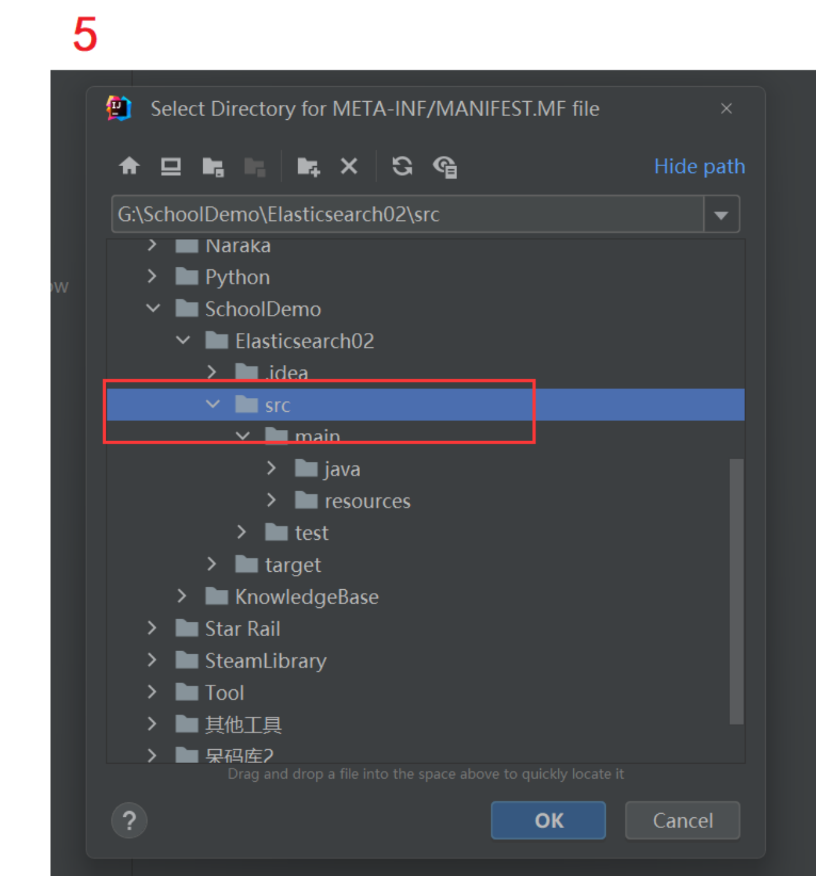Open the path history dropdown arrow

(x=721, y=215)
